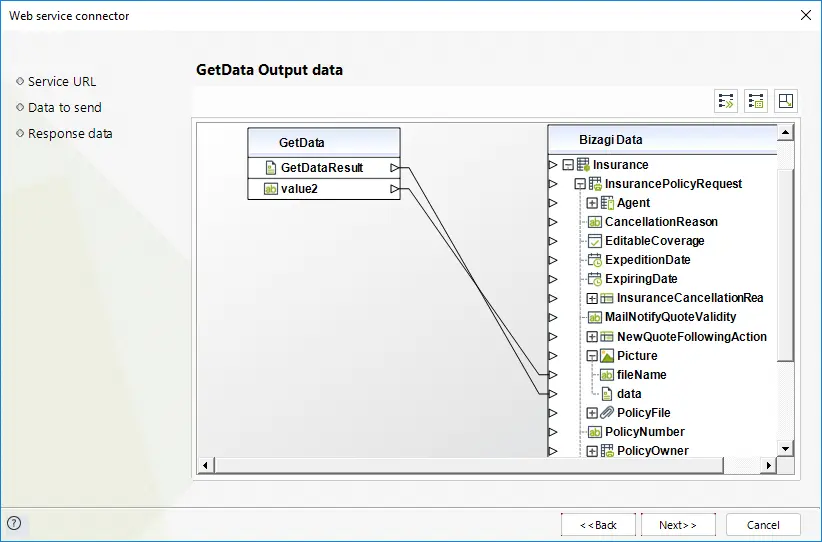Click the auto-map toolbar icon
The height and width of the screenshot is (542, 822).
click(x=726, y=101)
